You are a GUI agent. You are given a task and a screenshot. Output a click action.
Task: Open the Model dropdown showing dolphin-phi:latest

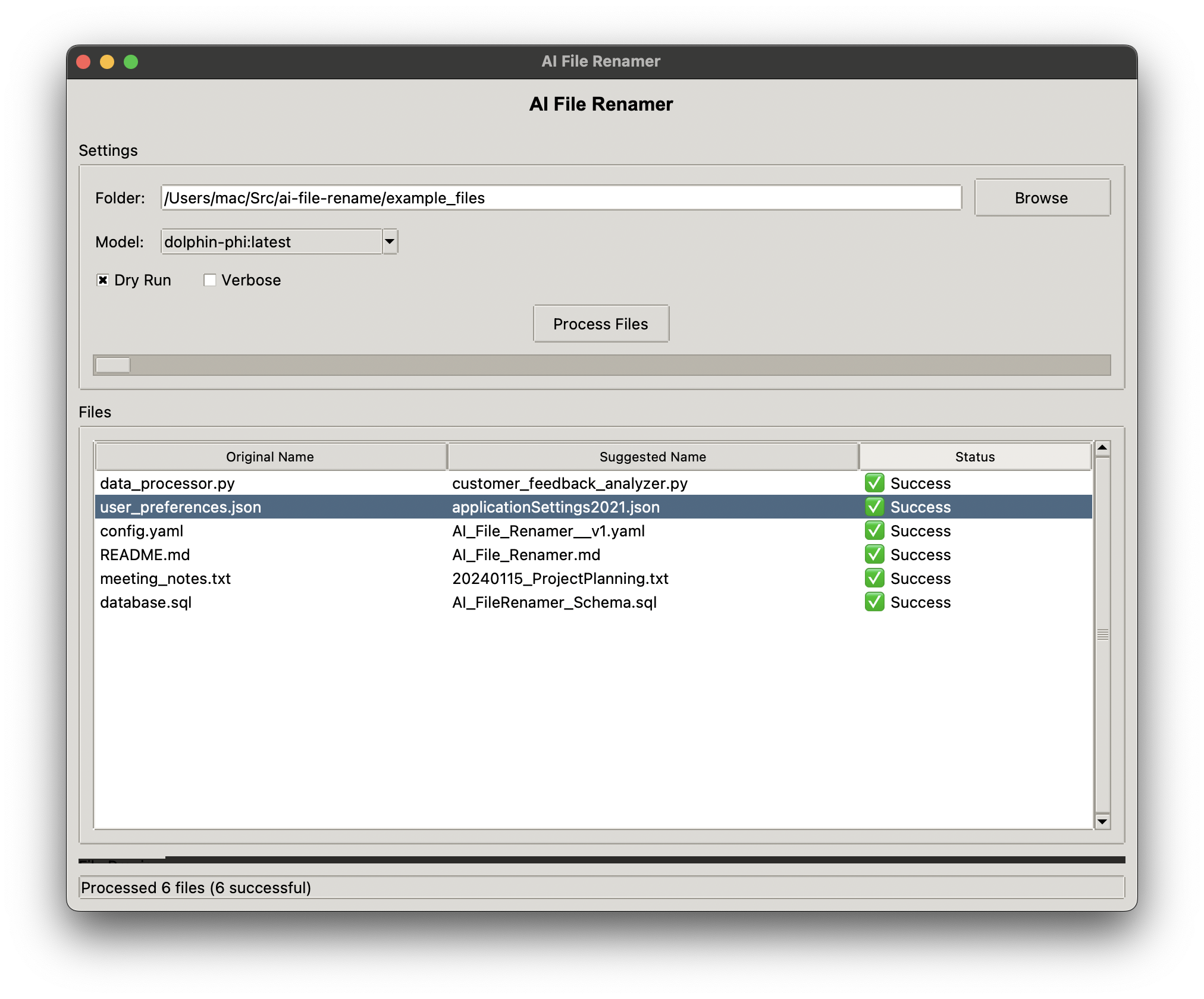tap(389, 241)
